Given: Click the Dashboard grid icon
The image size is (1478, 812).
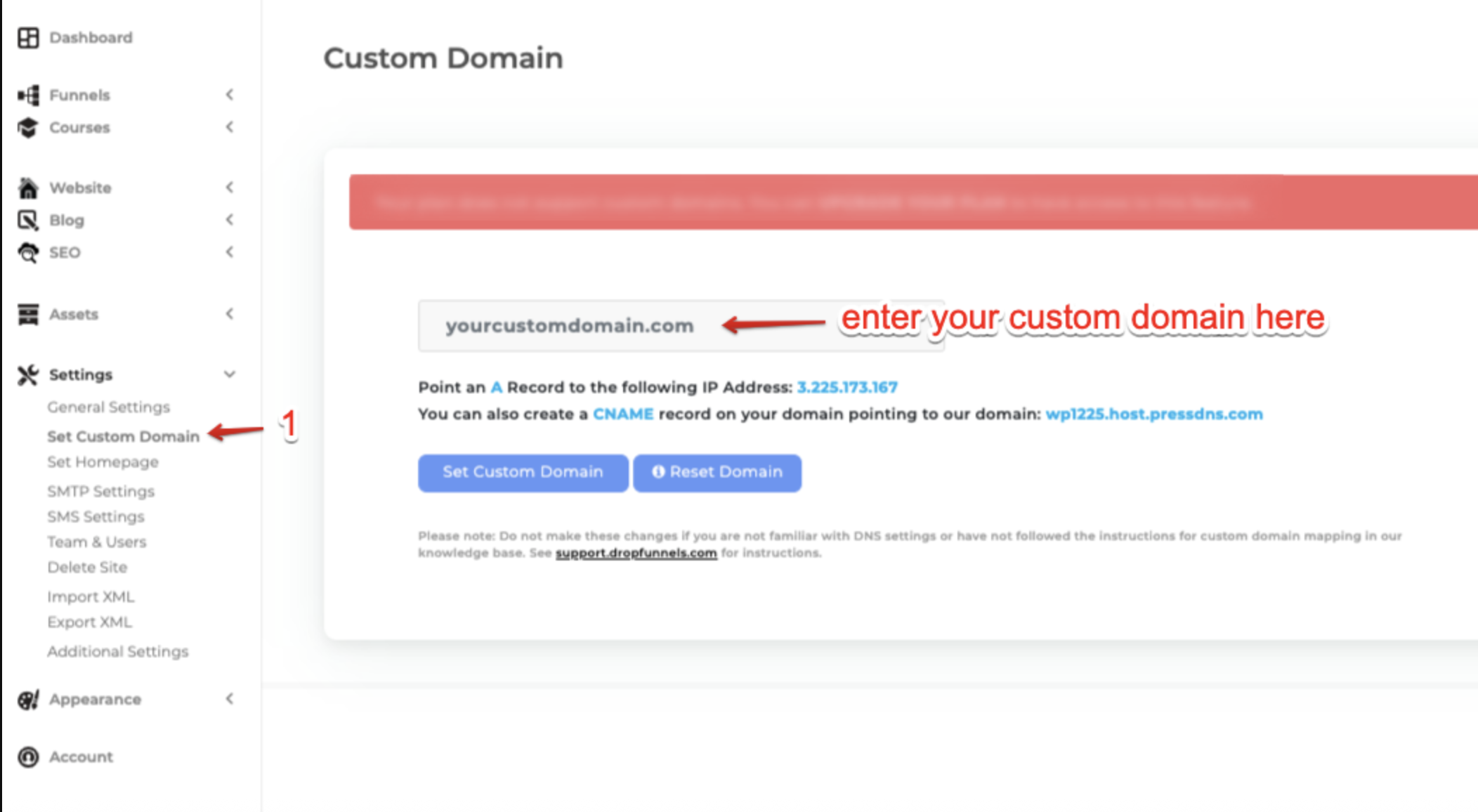Looking at the screenshot, I should pos(28,38).
